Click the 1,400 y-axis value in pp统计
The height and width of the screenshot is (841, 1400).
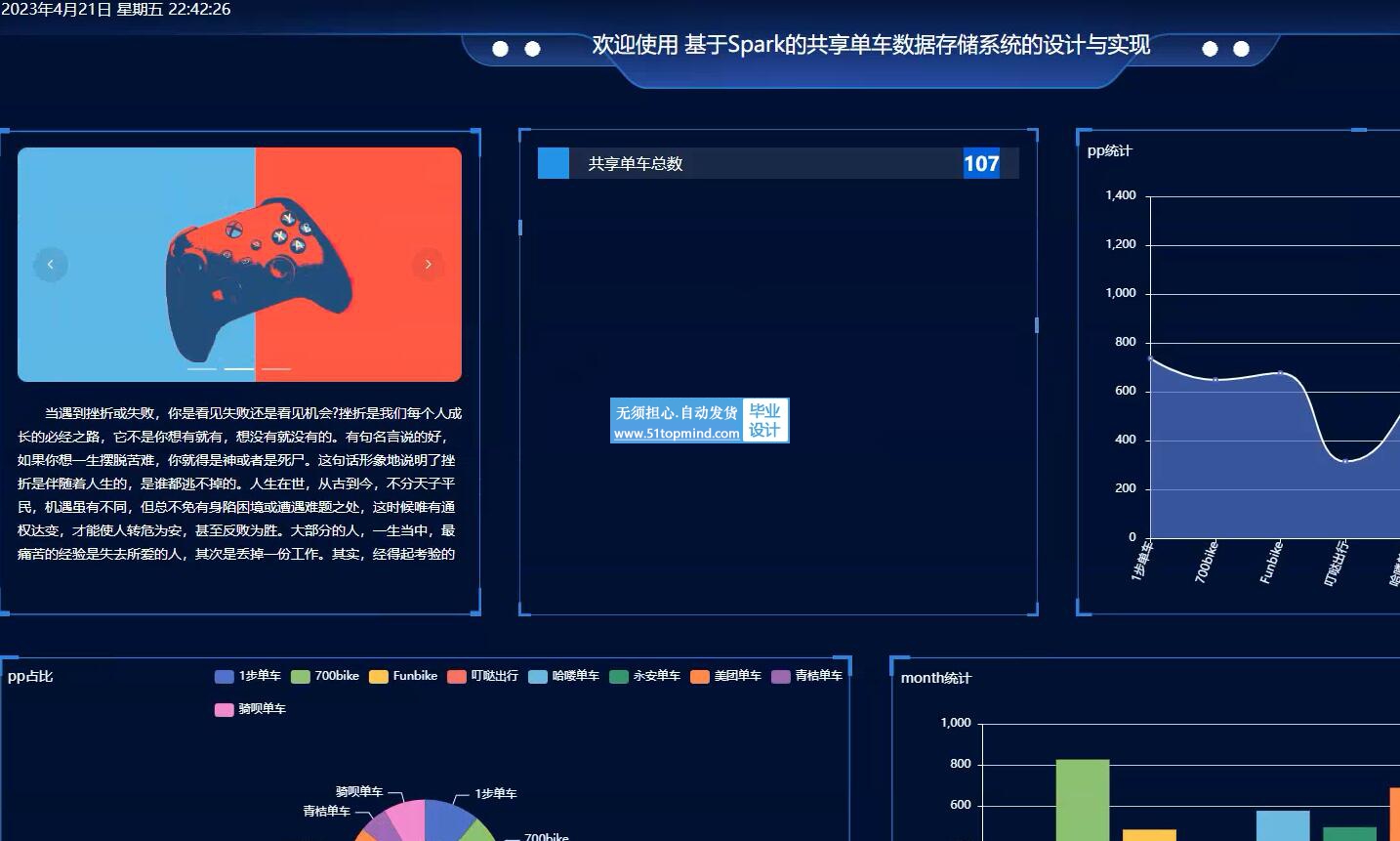click(x=1121, y=195)
